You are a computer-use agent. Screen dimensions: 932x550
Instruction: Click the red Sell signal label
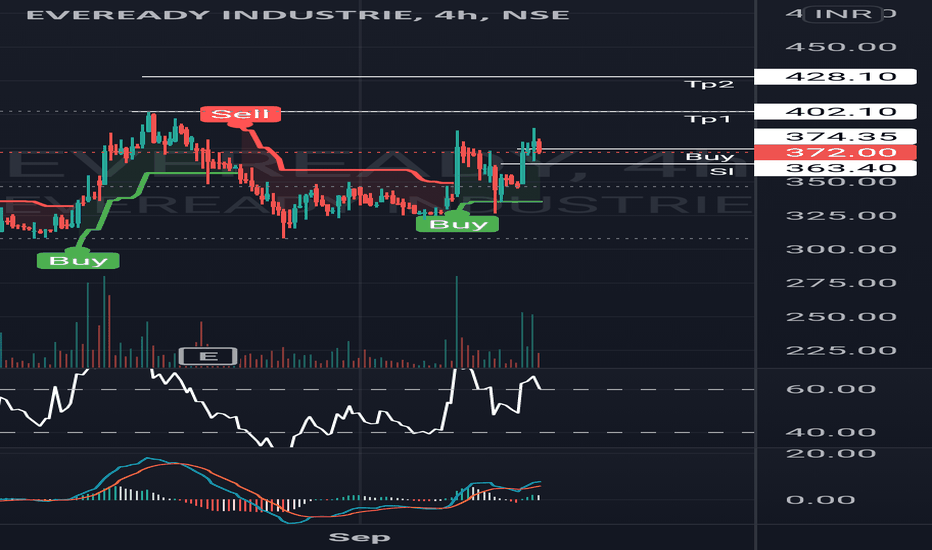tap(240, 114)
